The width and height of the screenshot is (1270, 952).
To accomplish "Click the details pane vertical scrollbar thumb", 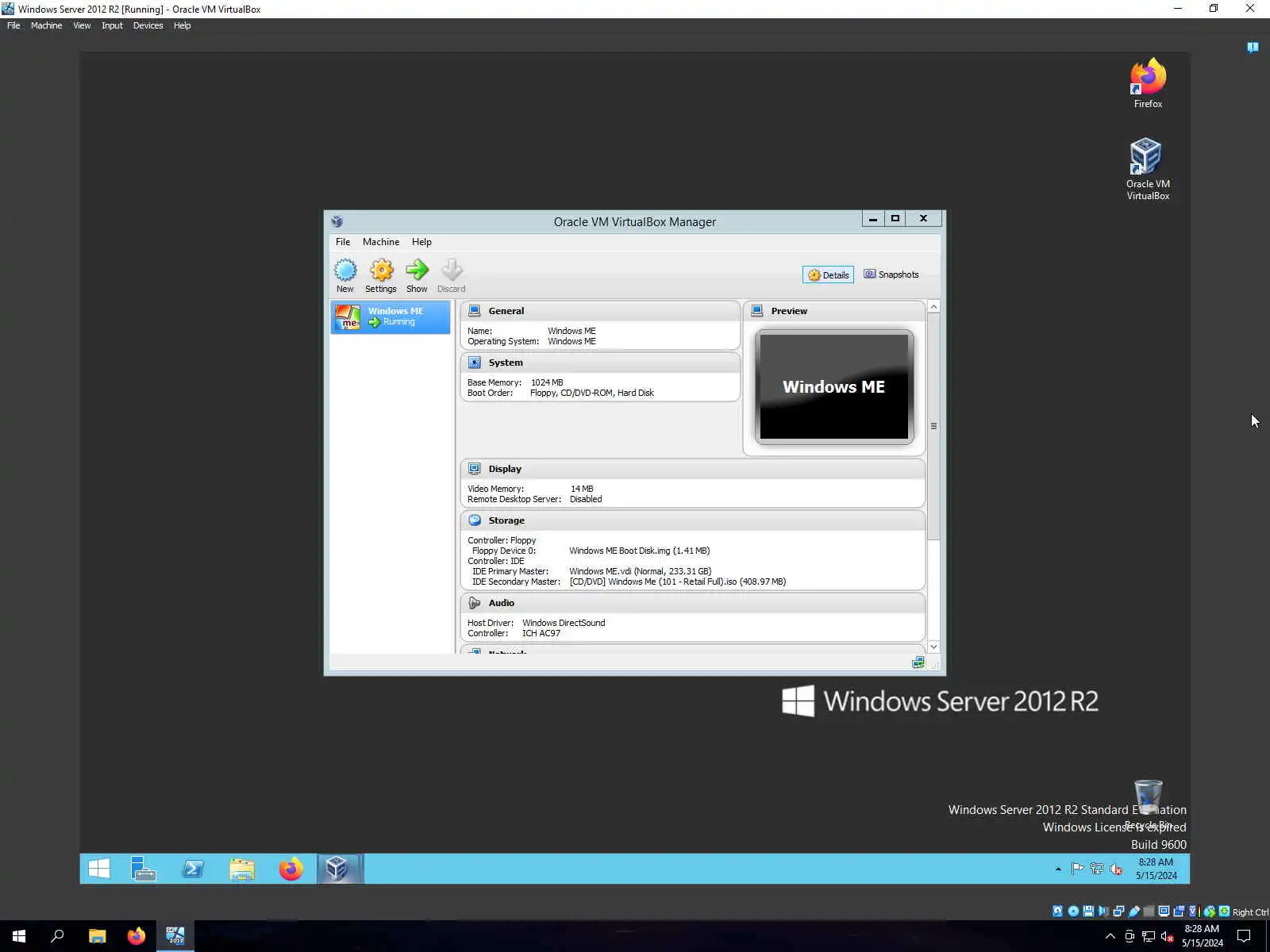I will [x=933, y=426].
